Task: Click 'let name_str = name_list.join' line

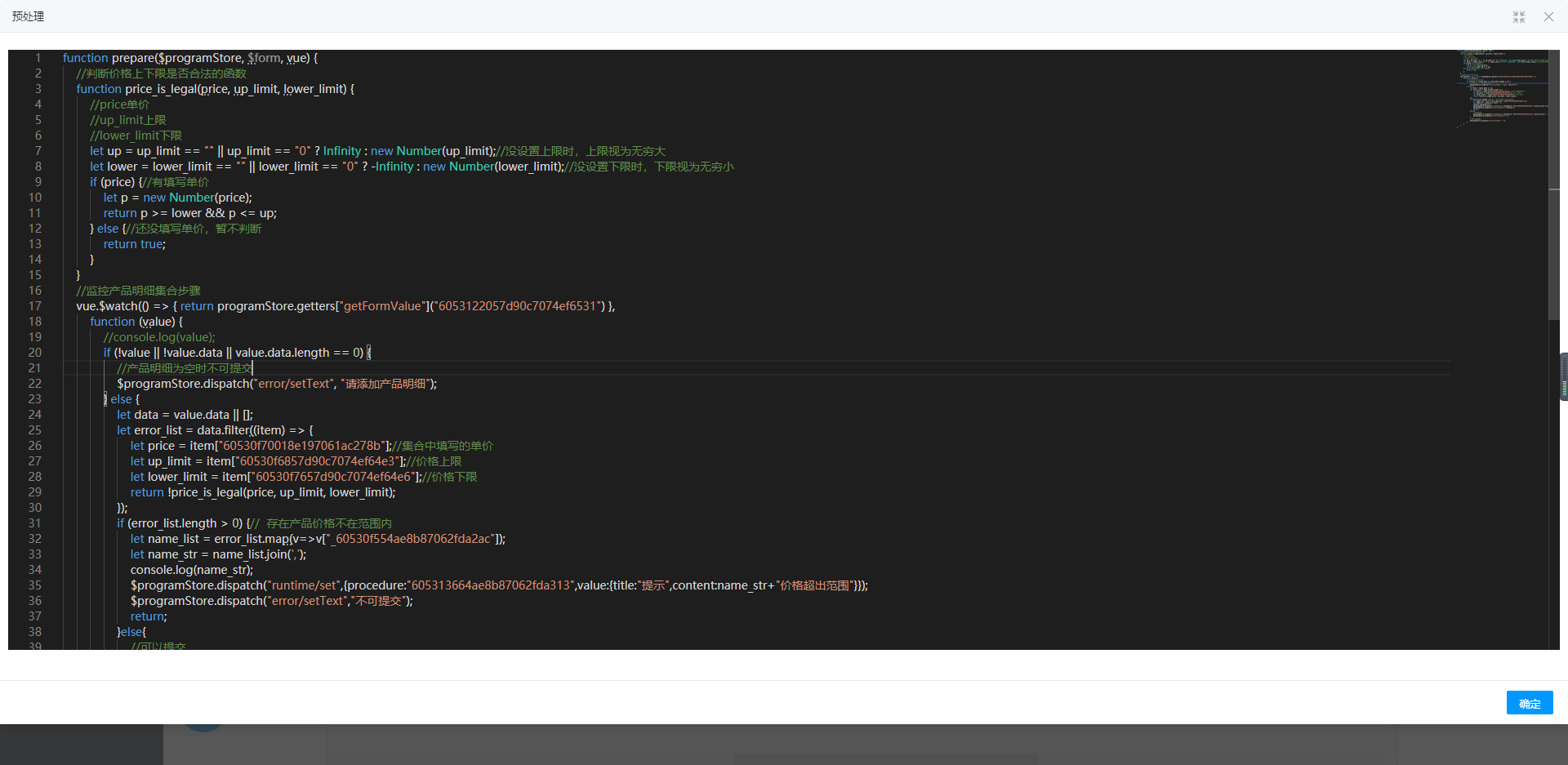Action: coord(219,554)
